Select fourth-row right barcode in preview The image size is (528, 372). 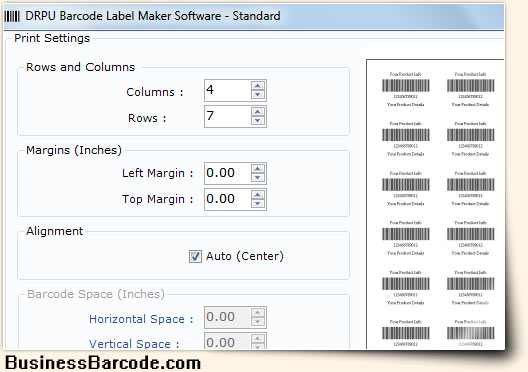tap(470, 238)
